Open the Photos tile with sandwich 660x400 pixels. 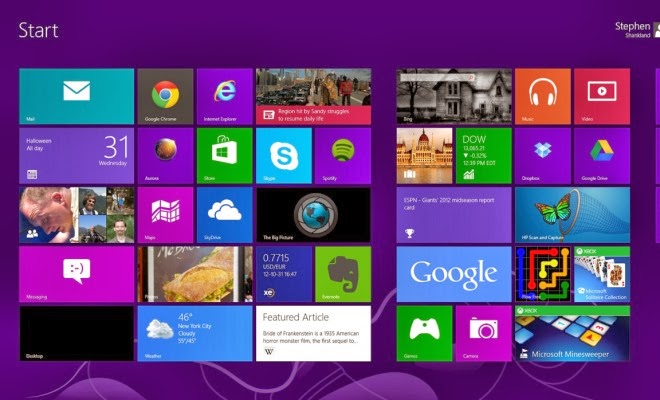(195, 274)
